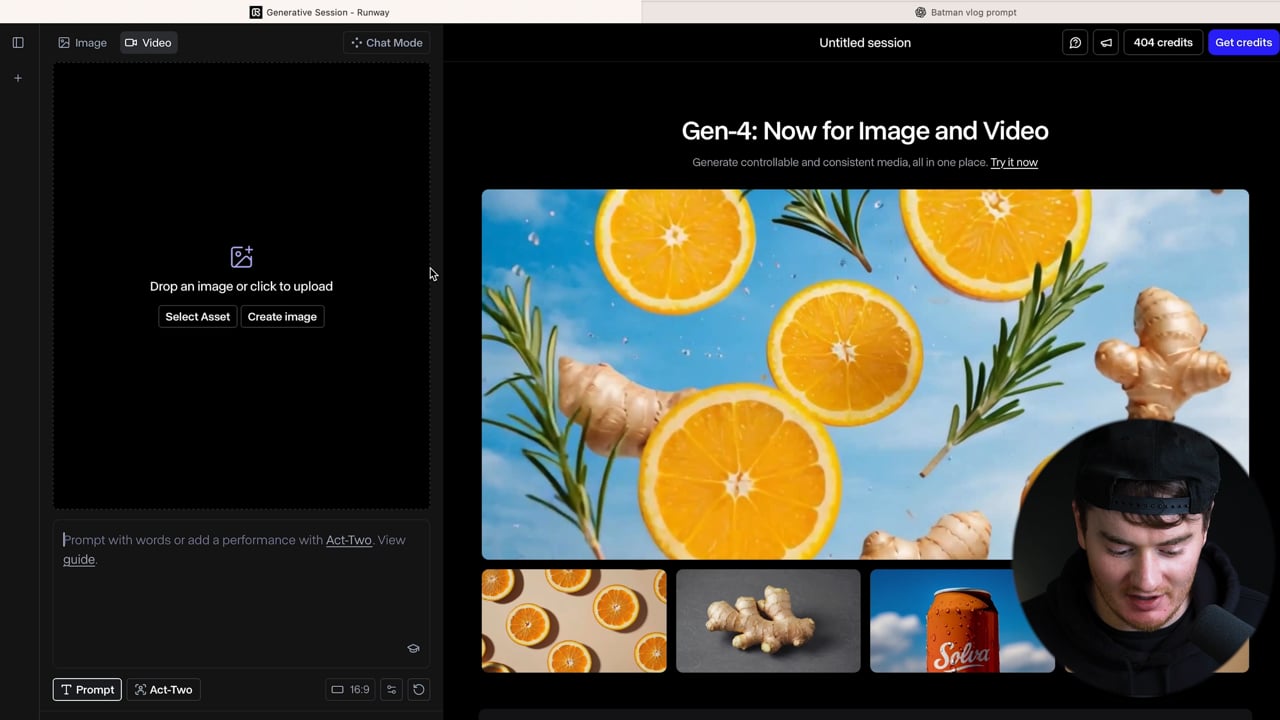Screen dimensions: 1280x720
Task: Enable Chat Mode
Action: click(x=386, y=43)
